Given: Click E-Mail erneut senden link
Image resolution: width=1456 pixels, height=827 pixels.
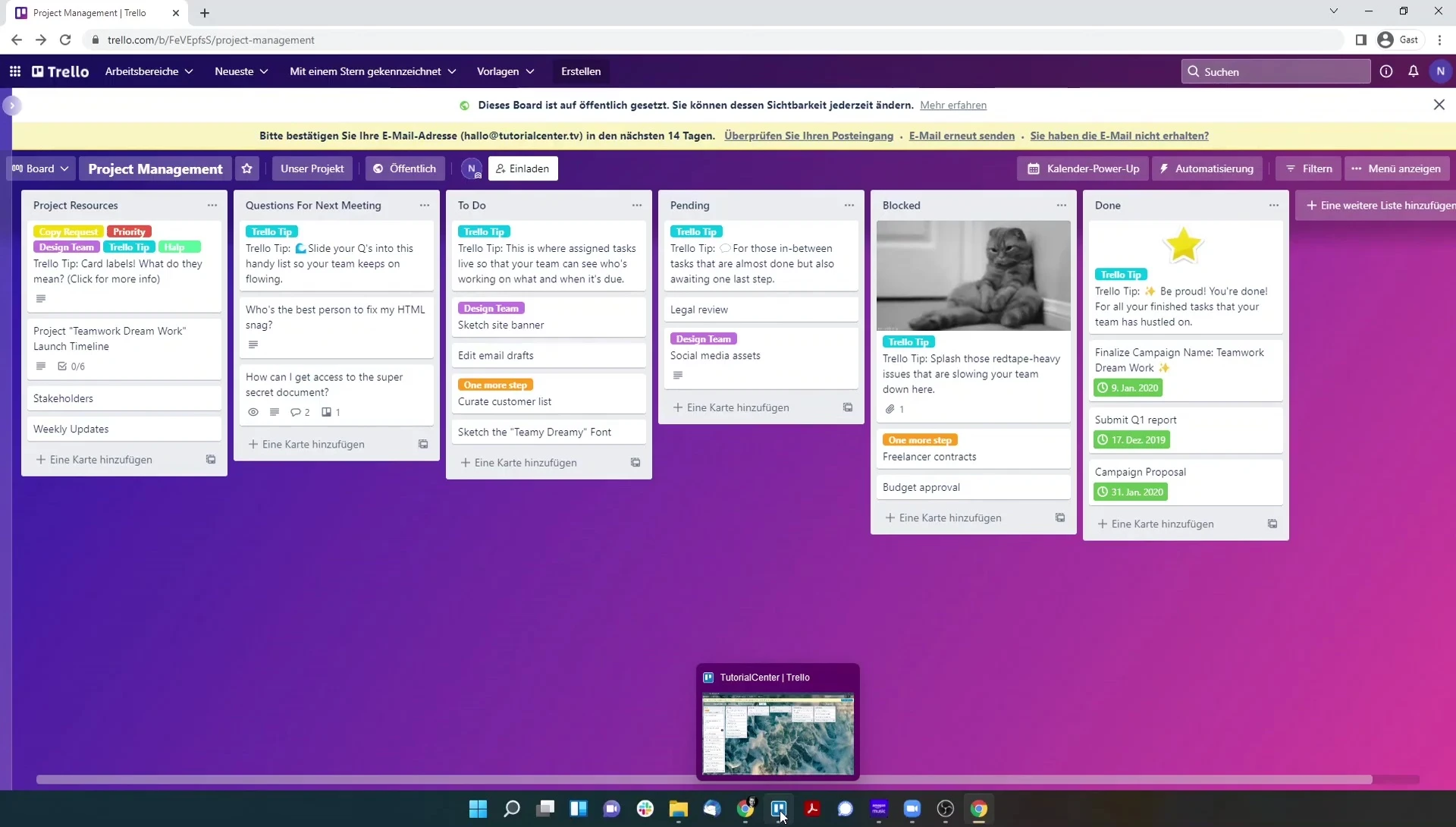Looking at the screenshot, I should [962, 136].
